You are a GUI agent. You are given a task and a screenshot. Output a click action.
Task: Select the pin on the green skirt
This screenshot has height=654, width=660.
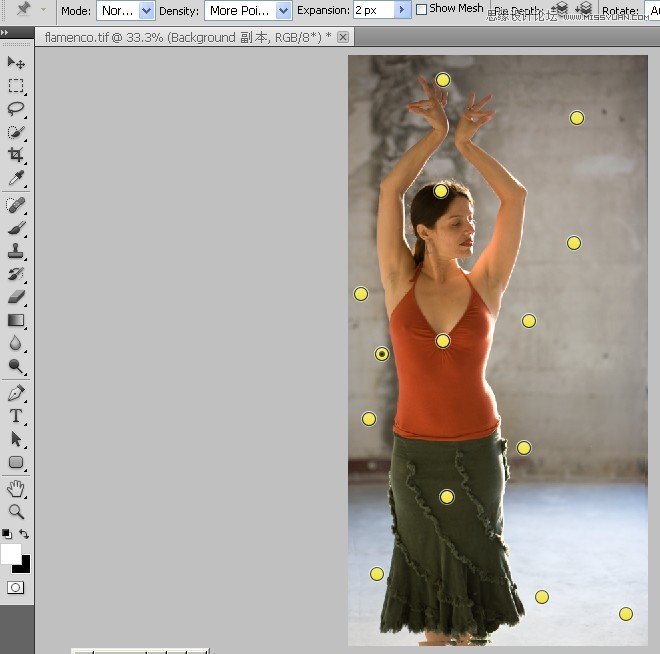447,497
